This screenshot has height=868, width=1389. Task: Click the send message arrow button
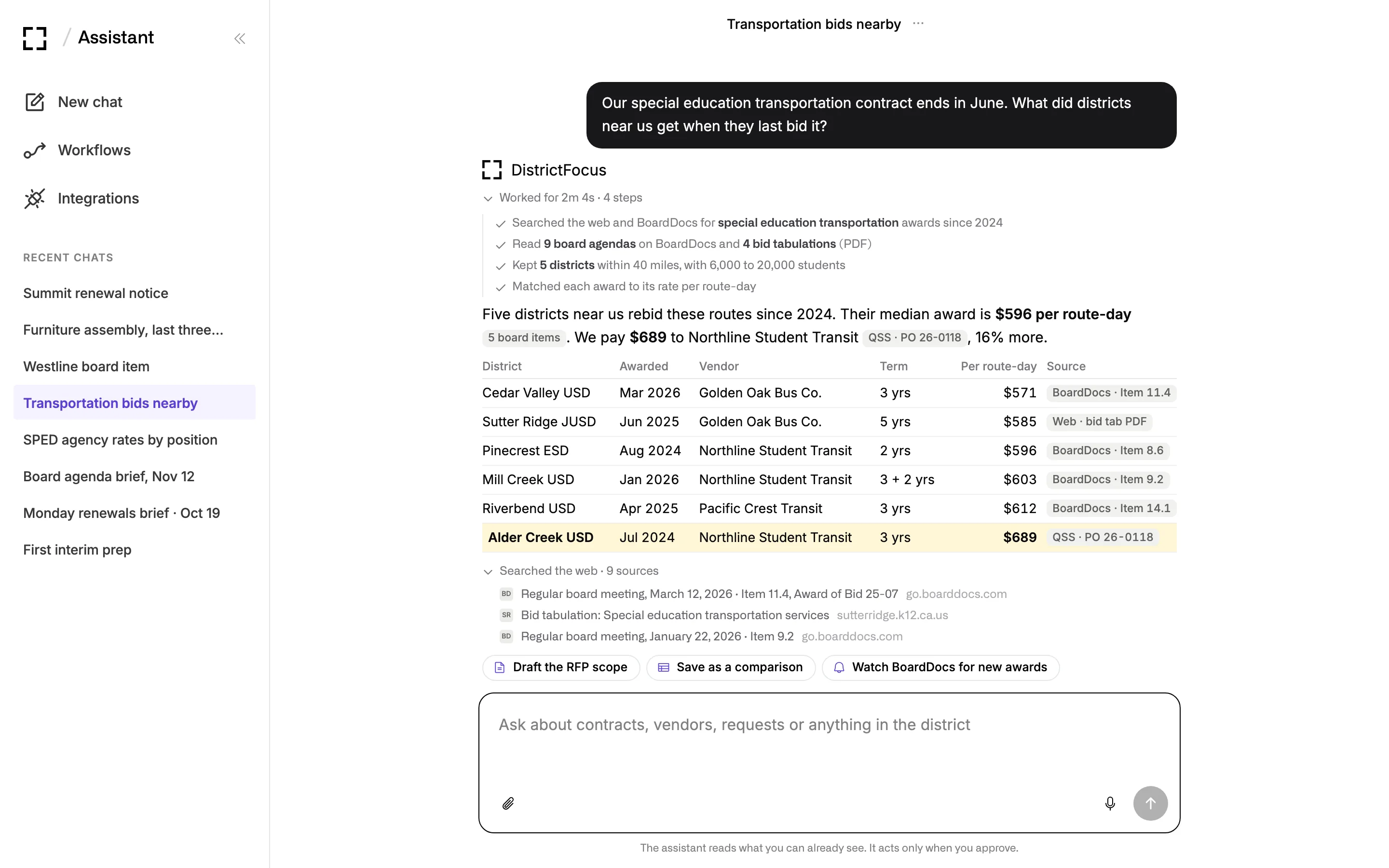click(1150, 803)
